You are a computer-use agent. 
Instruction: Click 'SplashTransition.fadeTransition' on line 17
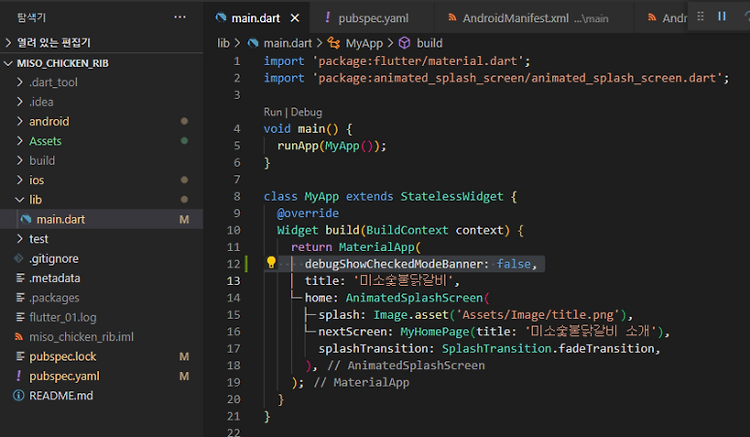point(548,349)
